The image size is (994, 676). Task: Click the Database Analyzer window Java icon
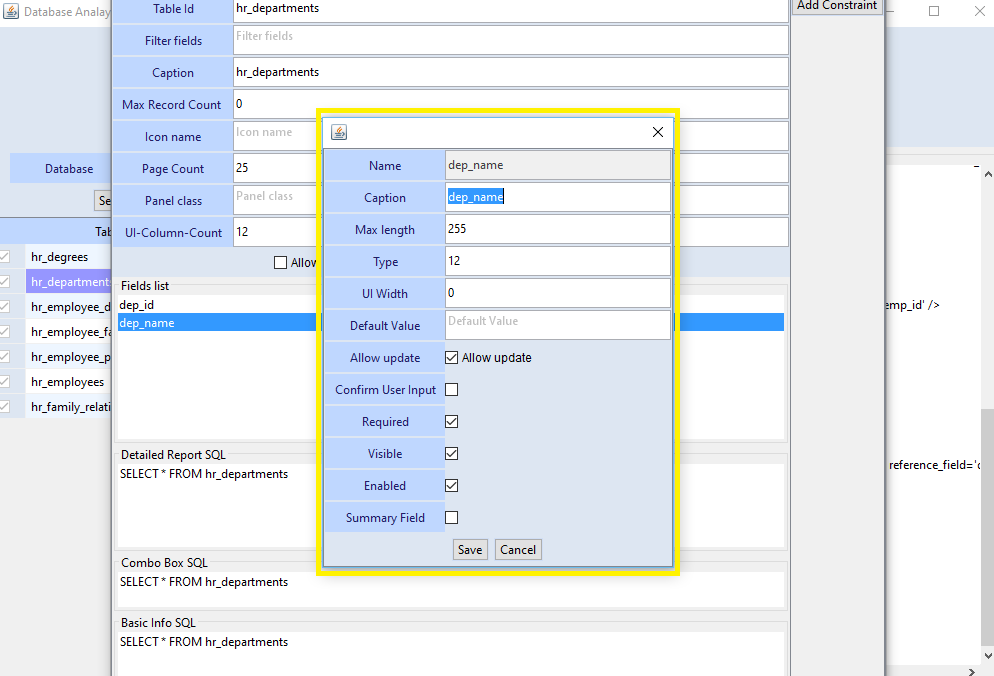tap(11, 12)
